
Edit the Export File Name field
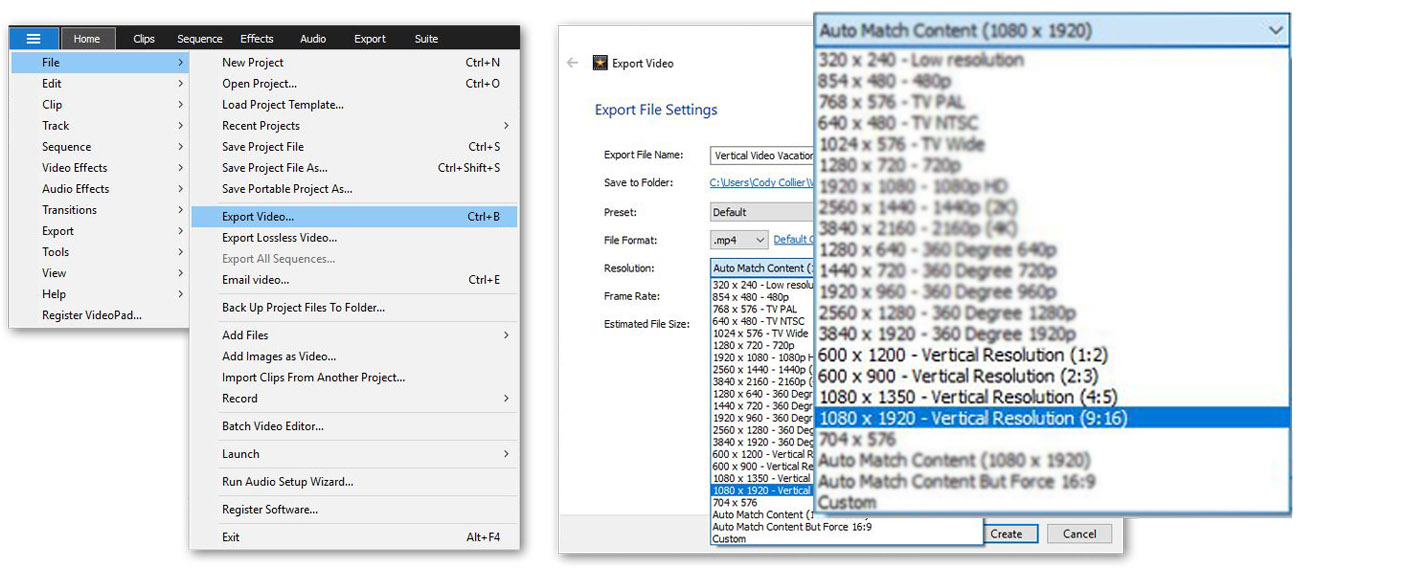[762, 156]
